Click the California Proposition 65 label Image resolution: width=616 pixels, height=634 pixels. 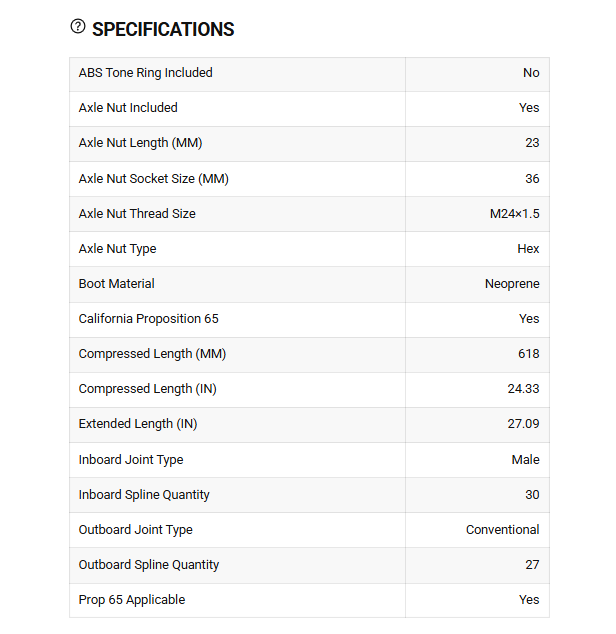tap(148, 319)
